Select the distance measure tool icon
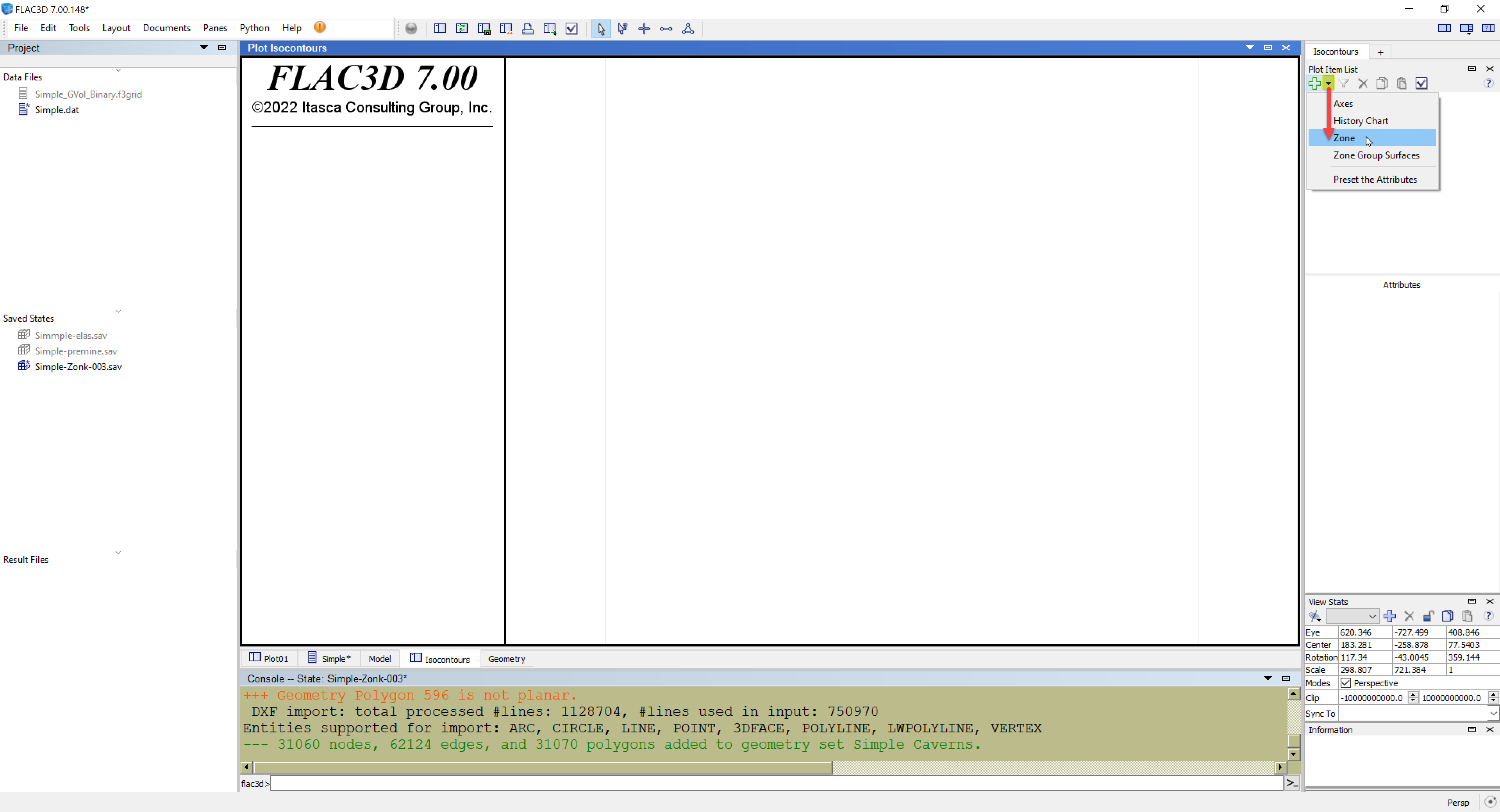1500x812 pixels. [666, 28]
